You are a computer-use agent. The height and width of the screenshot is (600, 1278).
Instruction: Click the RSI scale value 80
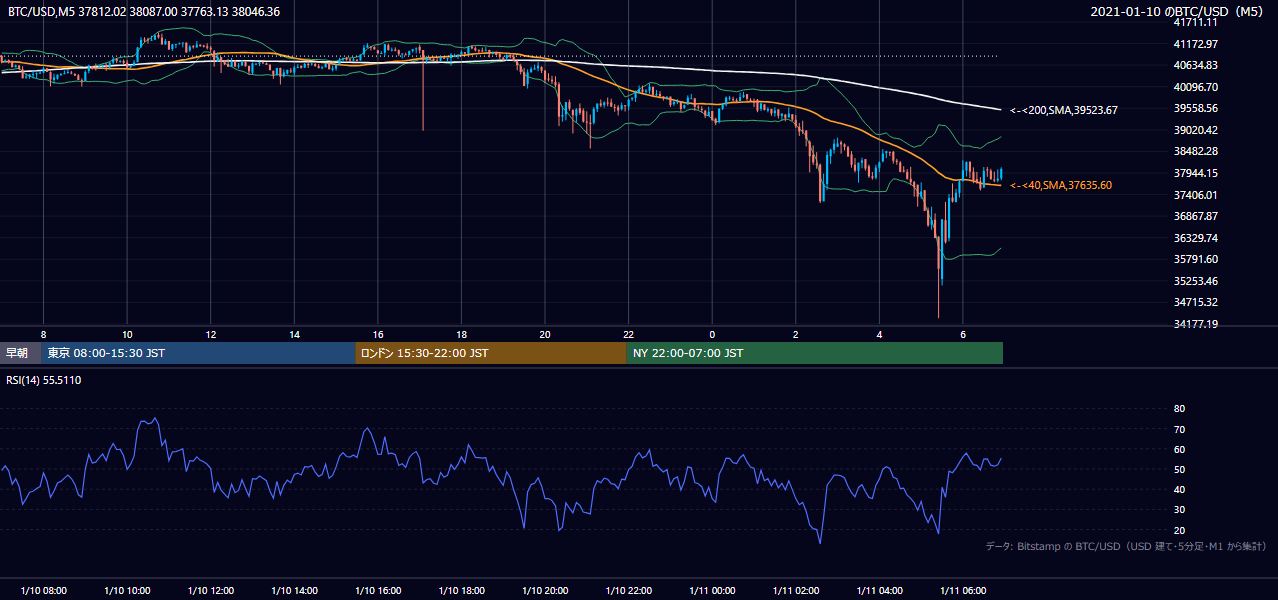(x=1179, y=409)
